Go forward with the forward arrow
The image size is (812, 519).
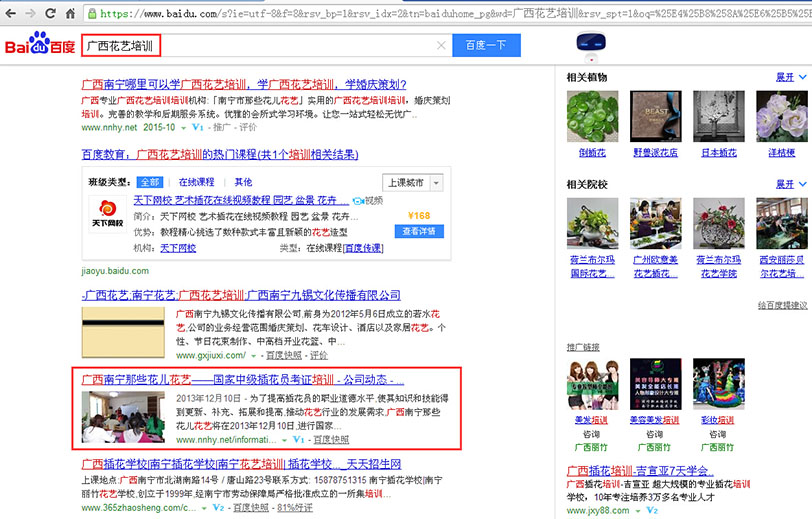click(31, 13)
